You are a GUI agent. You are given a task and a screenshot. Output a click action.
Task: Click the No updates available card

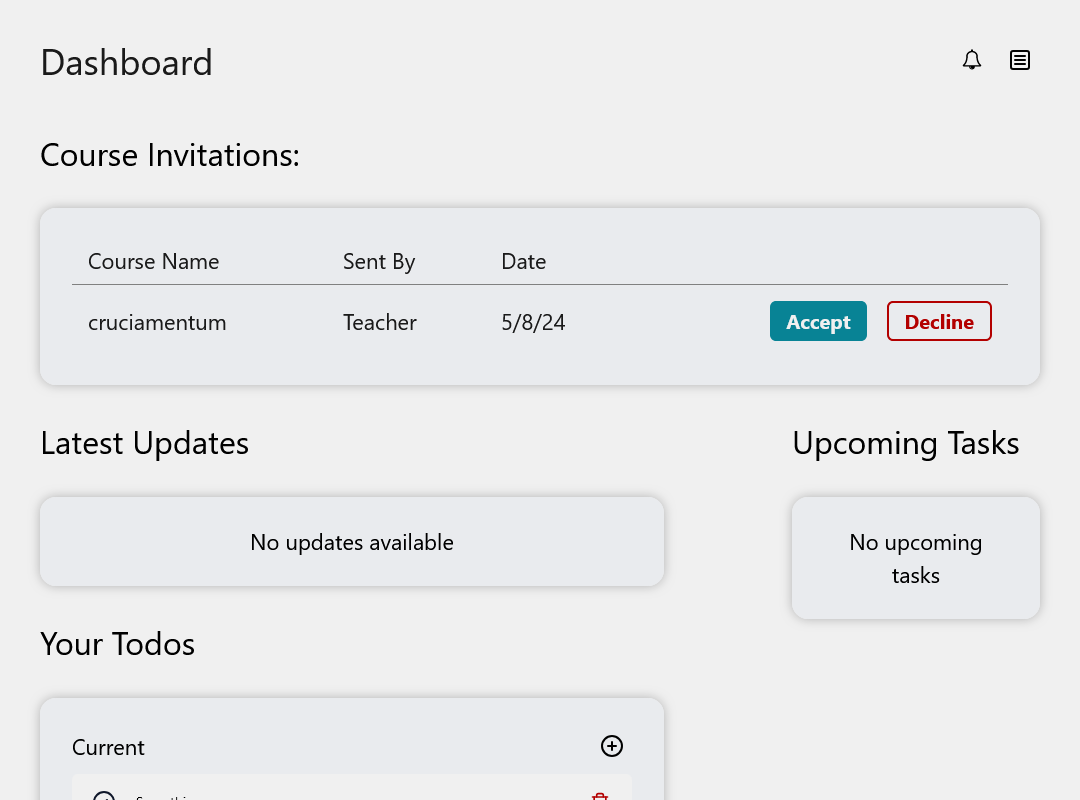(352, 542)
